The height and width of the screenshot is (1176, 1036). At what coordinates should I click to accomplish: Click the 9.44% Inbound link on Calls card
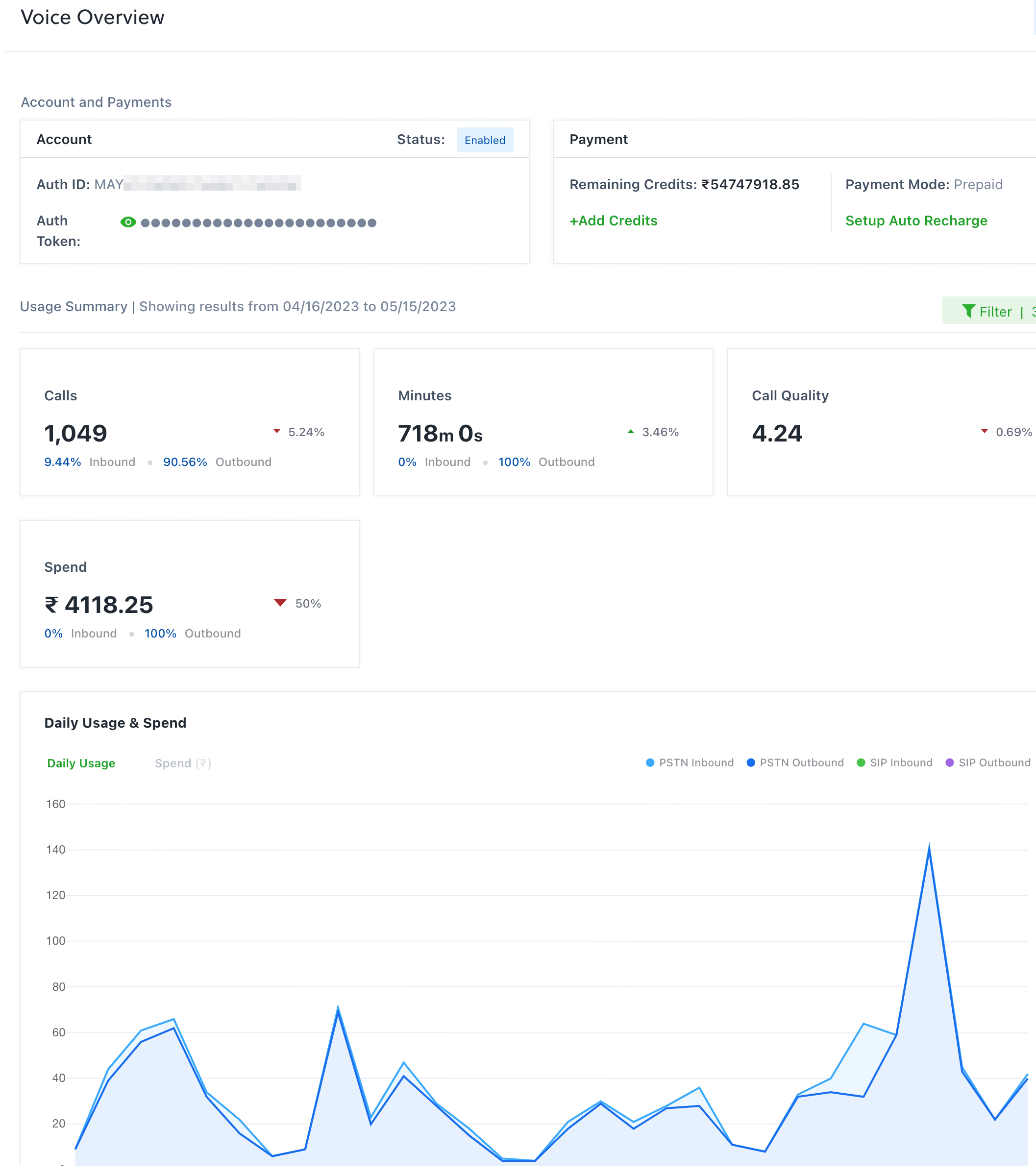click(63, 462)
